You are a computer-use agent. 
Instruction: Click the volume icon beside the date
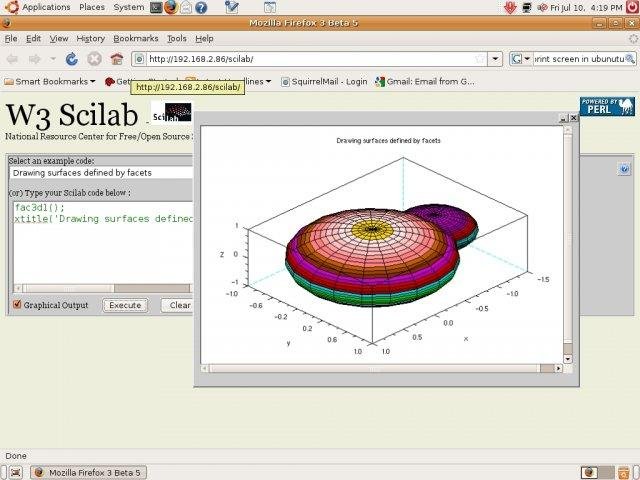[x=542, y=7]
